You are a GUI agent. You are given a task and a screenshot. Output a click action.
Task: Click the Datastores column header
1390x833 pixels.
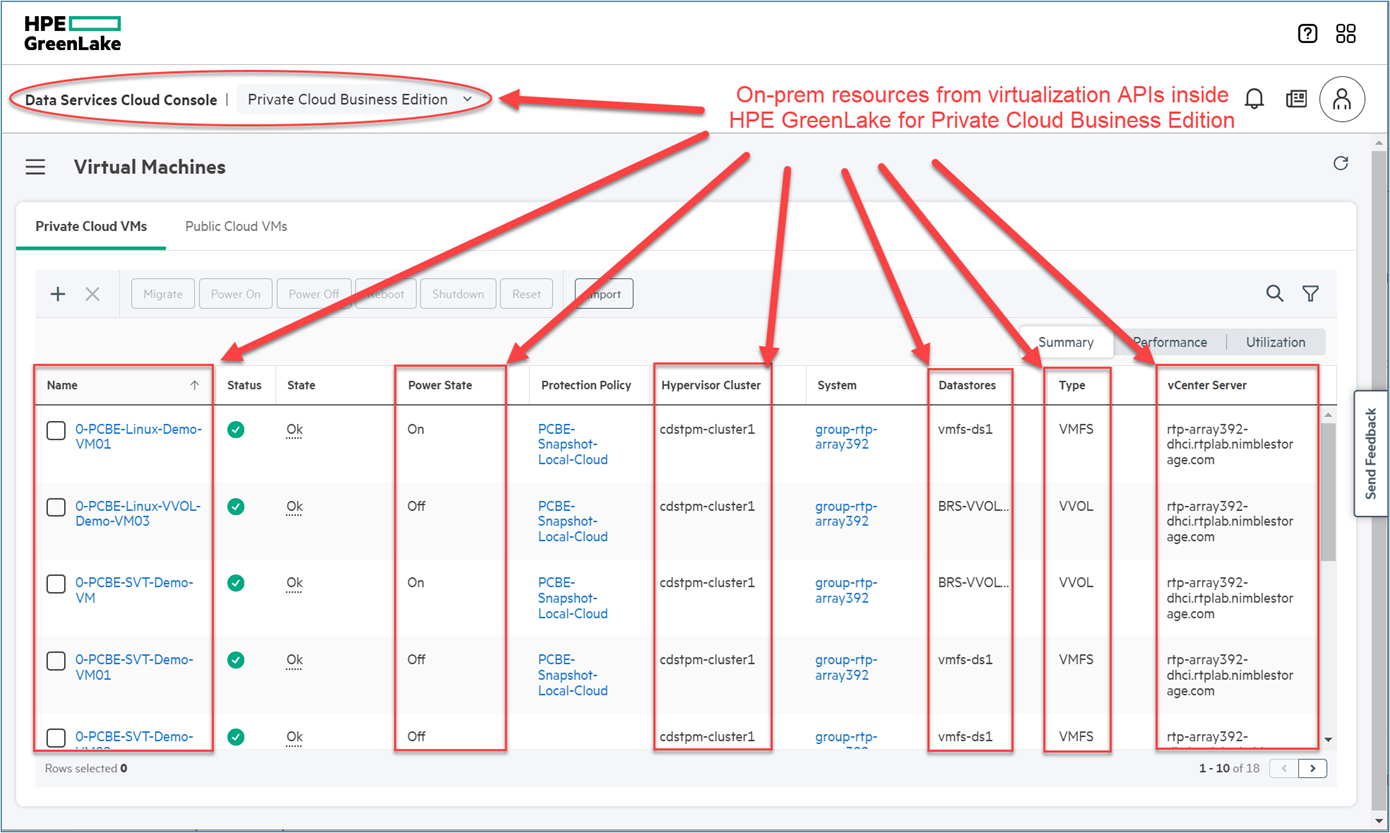[968, 385]
